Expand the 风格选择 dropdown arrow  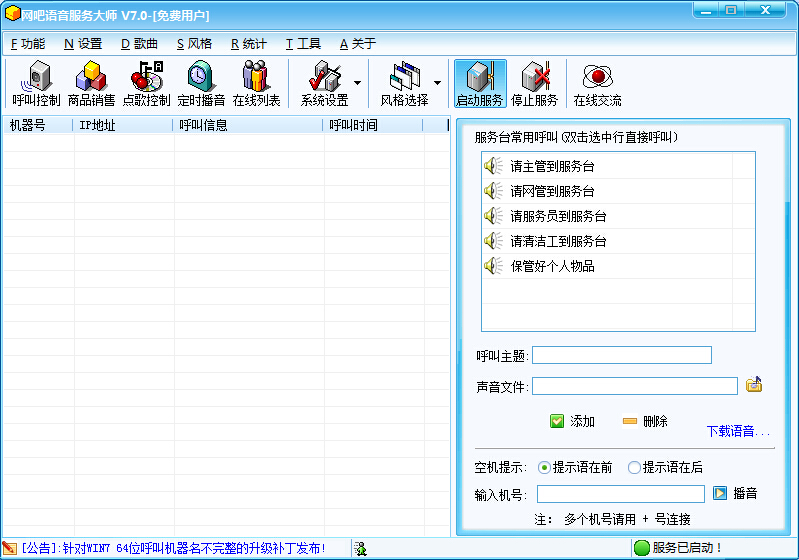437,84
